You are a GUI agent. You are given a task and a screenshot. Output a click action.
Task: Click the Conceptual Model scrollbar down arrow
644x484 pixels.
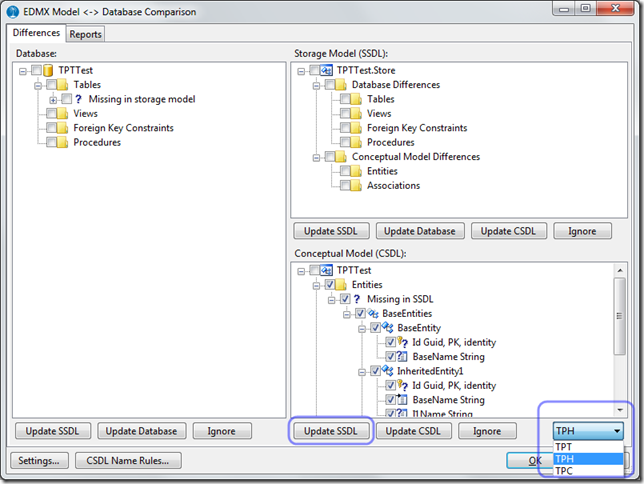pyautogui.click(x=620, y=410)
